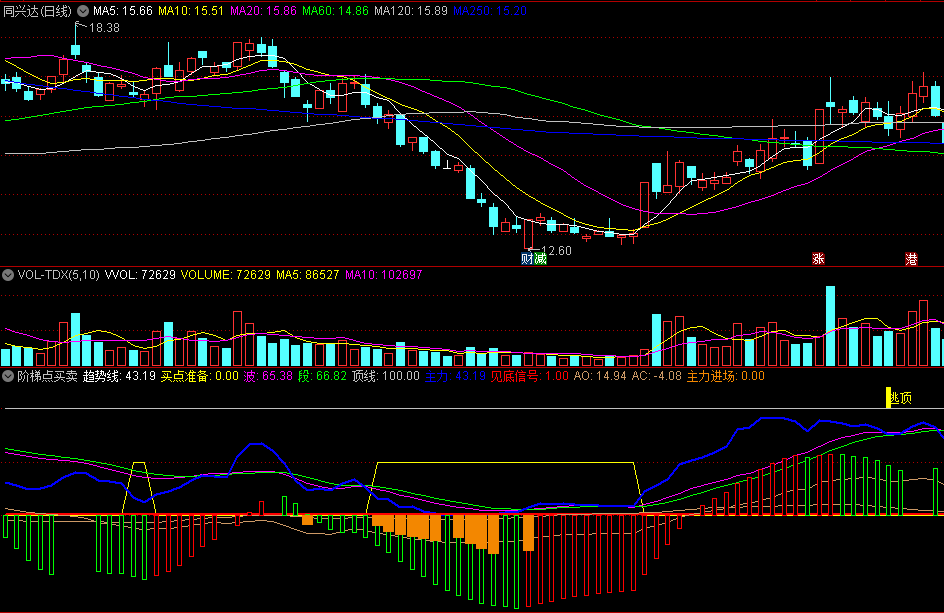Click the AO: 14.94 value
This screenshot has height=613, width=944.
[x=600, y=376]
